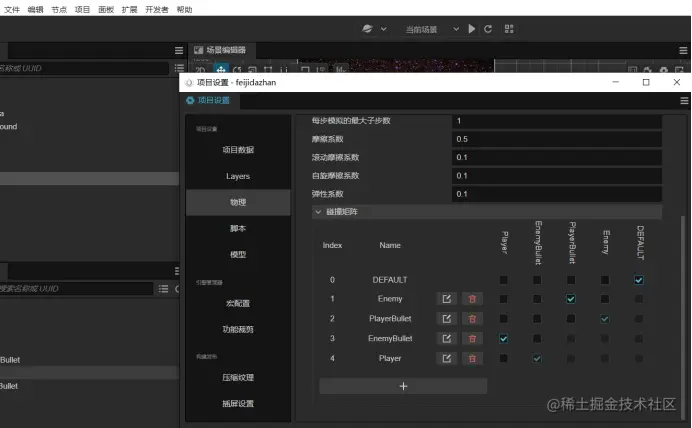692x428 pixels.
Task: Select the move gizmo tool in scene editor
Action: coord(221,69)
